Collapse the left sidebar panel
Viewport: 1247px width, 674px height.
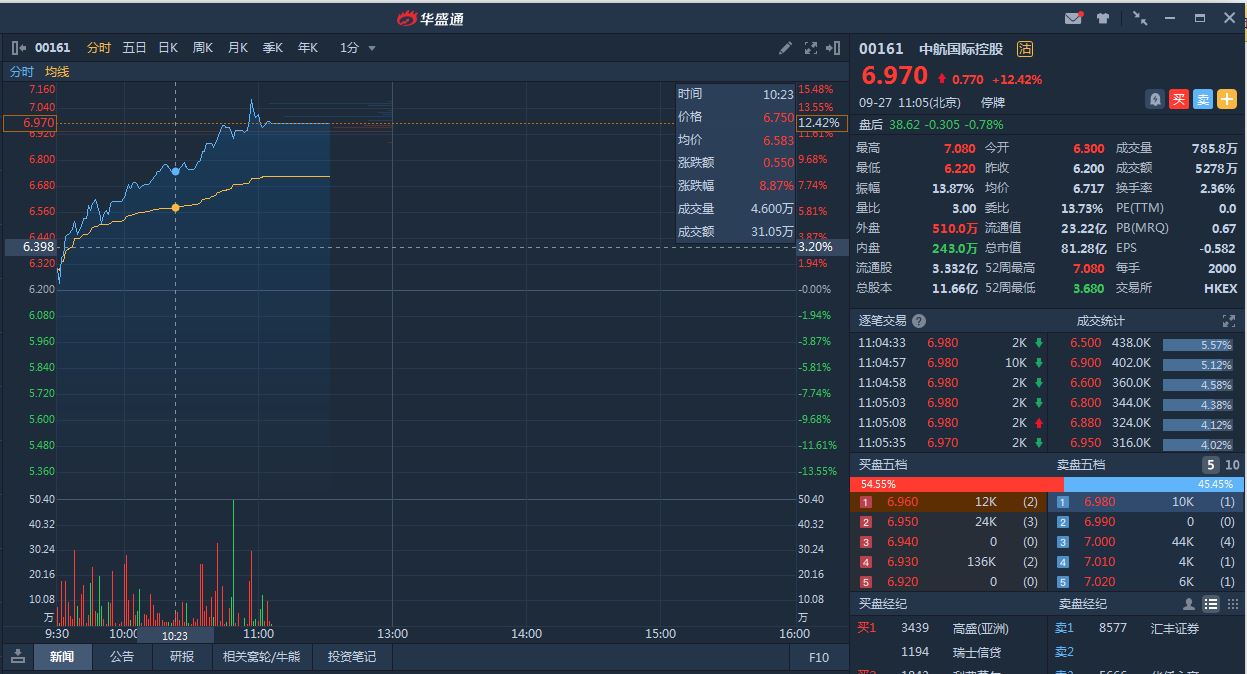18,48
